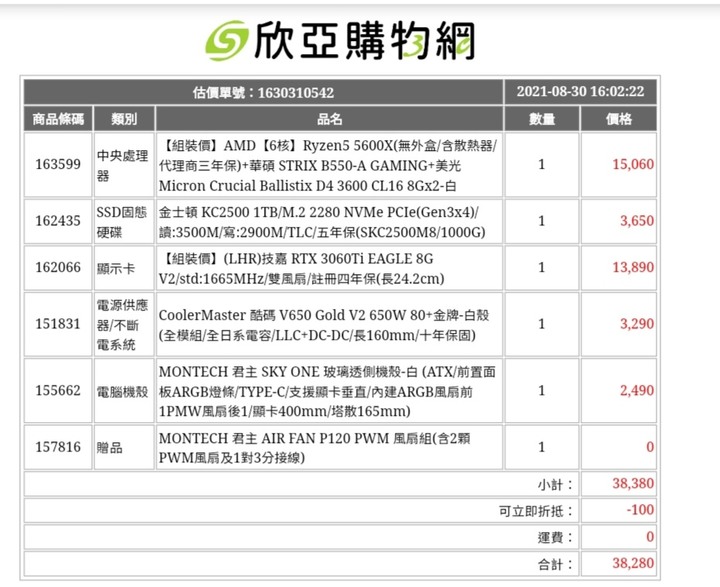
Task: Click the 金士頓 KC2500 1TB product name
Action: (x=322, y=222)
